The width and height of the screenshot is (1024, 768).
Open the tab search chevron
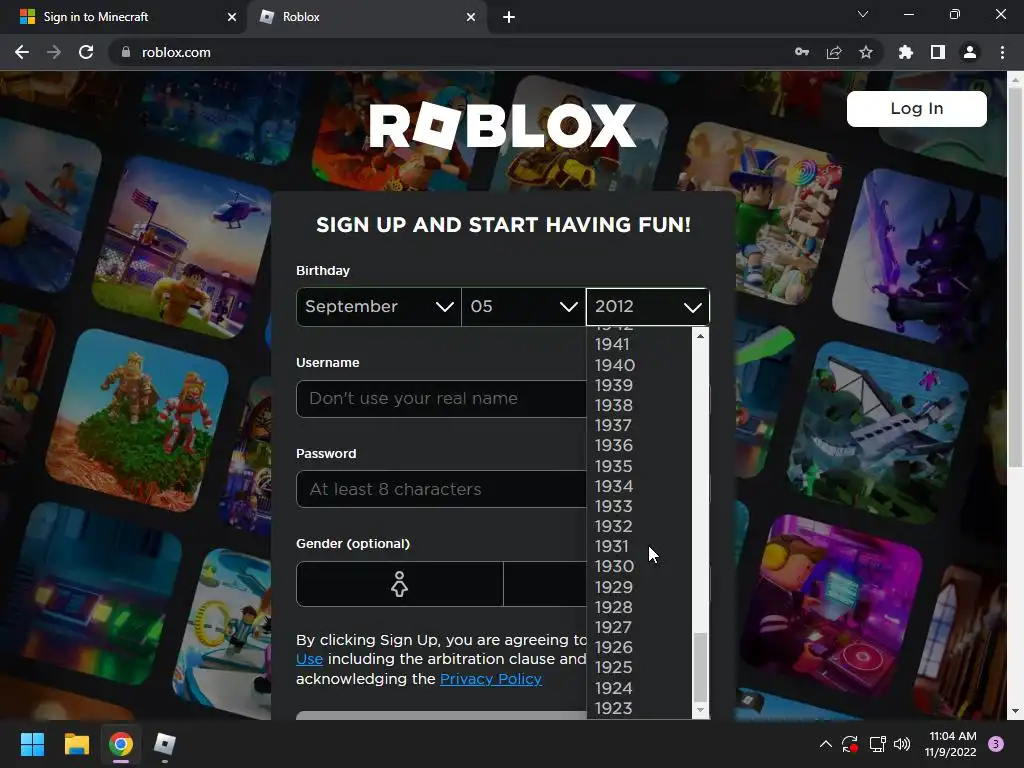863,14
